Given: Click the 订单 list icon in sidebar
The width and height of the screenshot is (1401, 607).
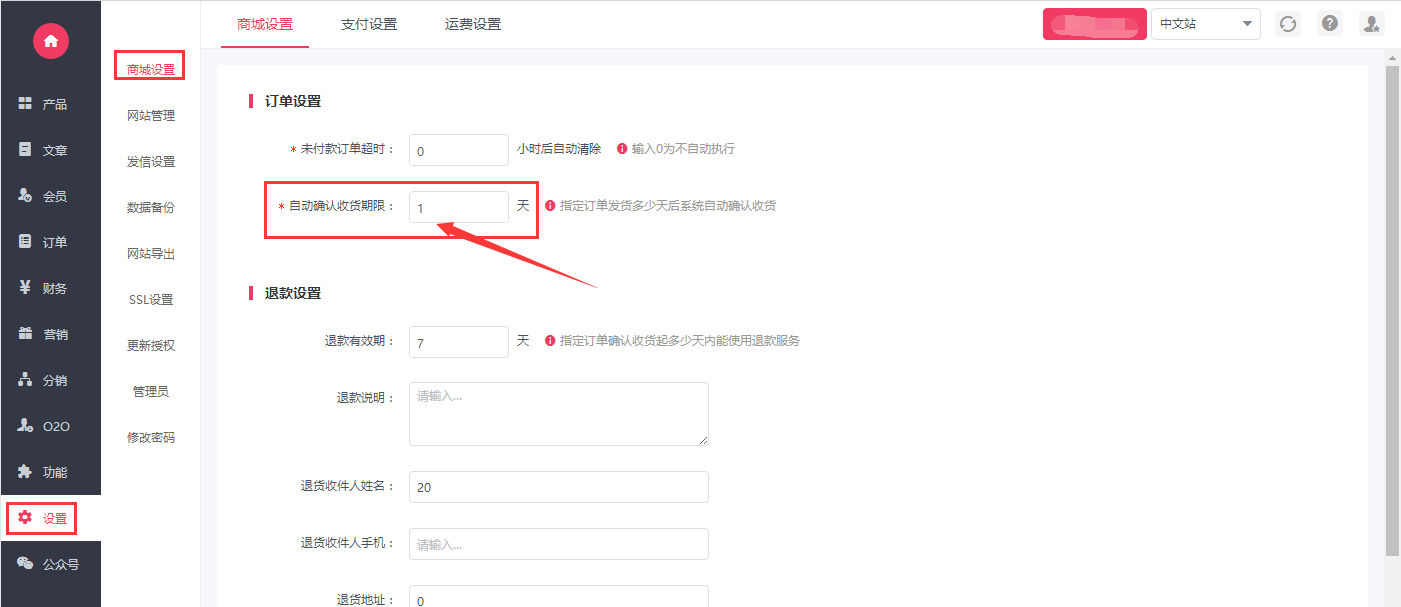Looking at the screenshot, I should pos(26,242).
